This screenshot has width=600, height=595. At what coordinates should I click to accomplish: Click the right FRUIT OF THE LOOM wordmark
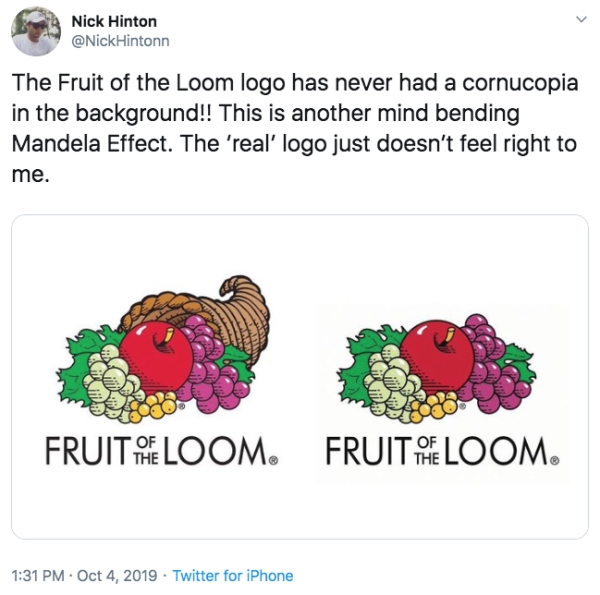440,453
